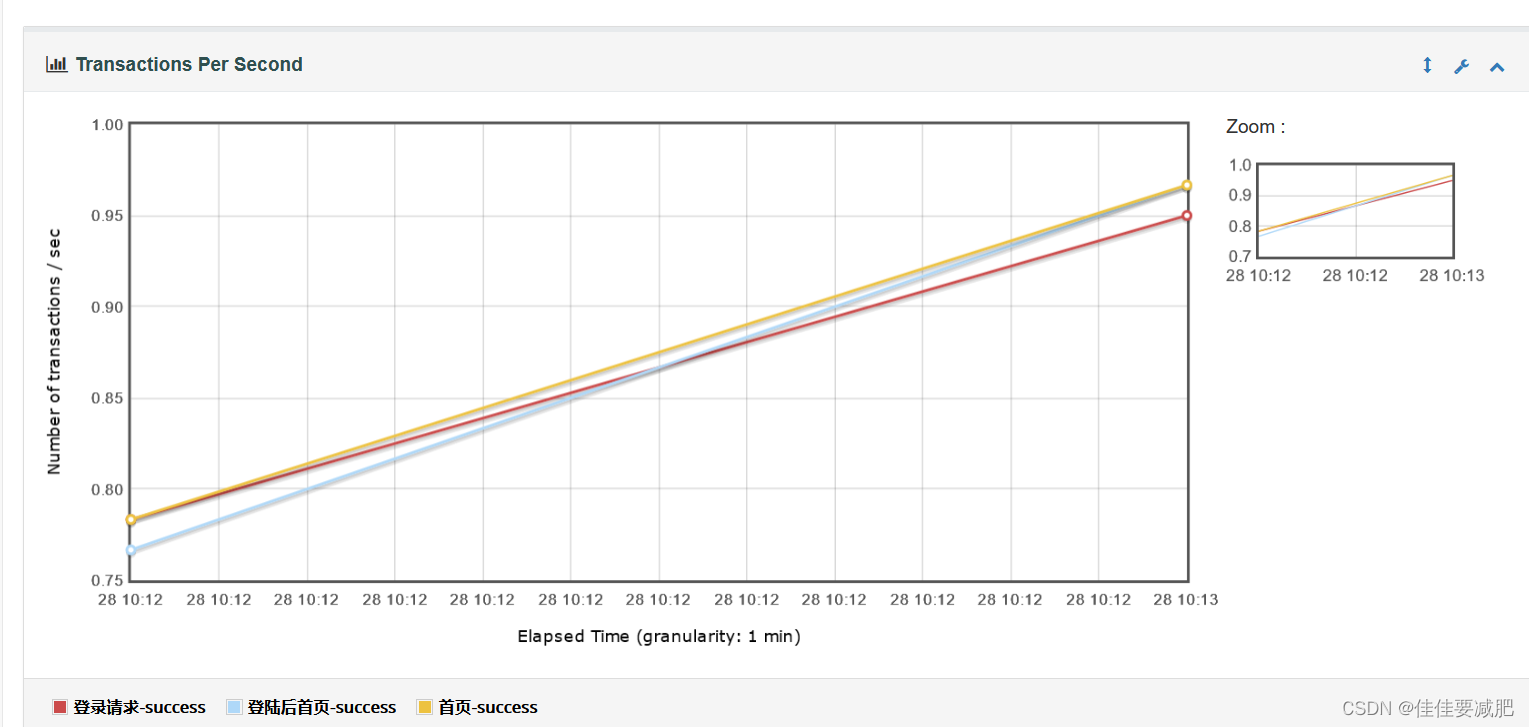Click the light blue start data point

point(130,550)
